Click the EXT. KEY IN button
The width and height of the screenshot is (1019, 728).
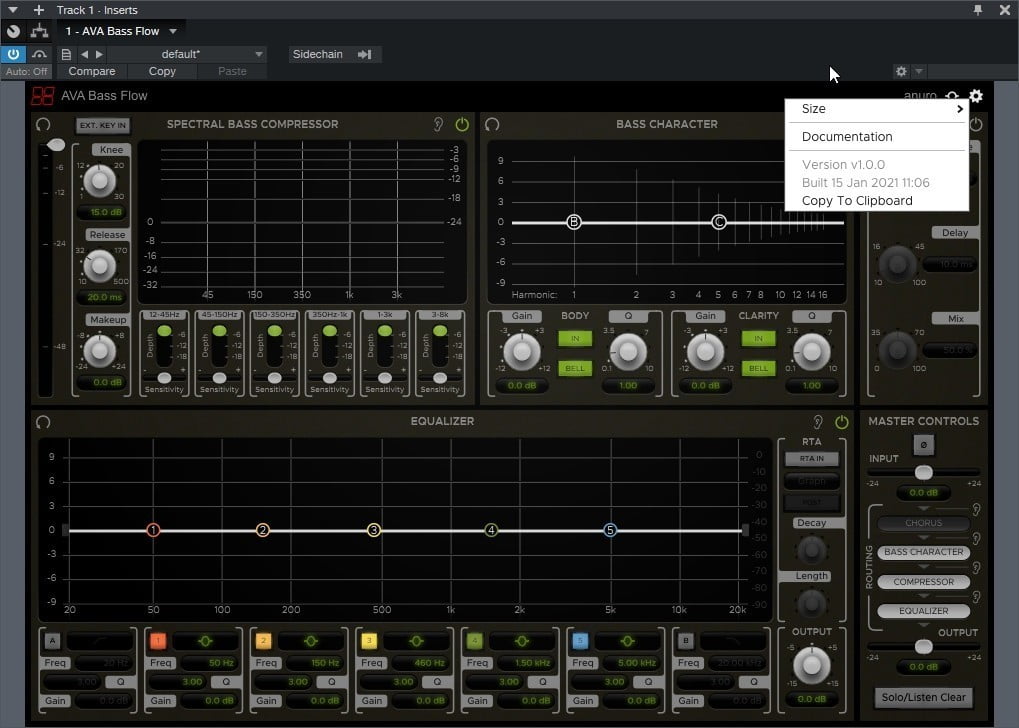click(103, 125)
